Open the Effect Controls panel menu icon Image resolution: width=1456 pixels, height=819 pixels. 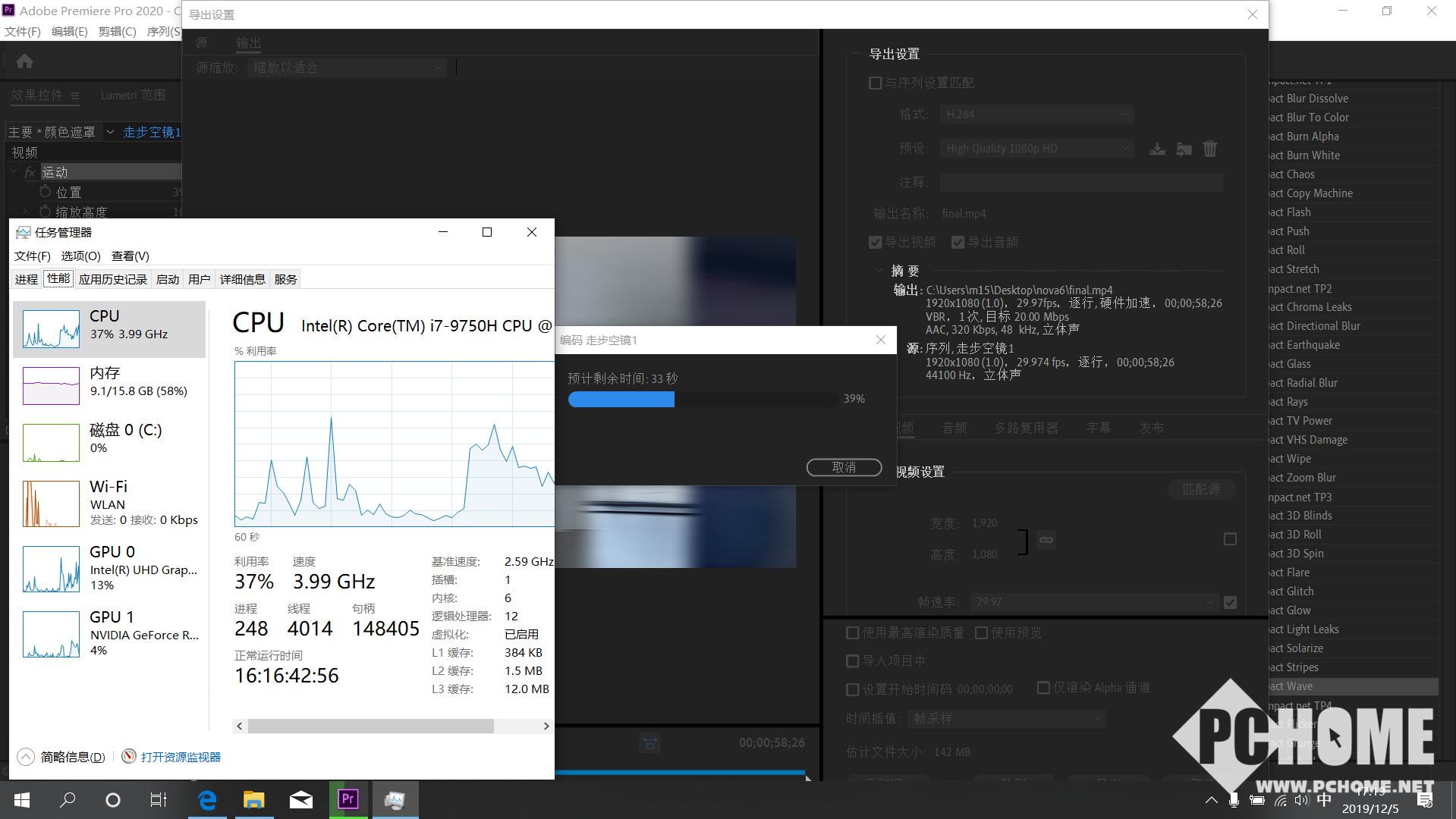point(75,96)
